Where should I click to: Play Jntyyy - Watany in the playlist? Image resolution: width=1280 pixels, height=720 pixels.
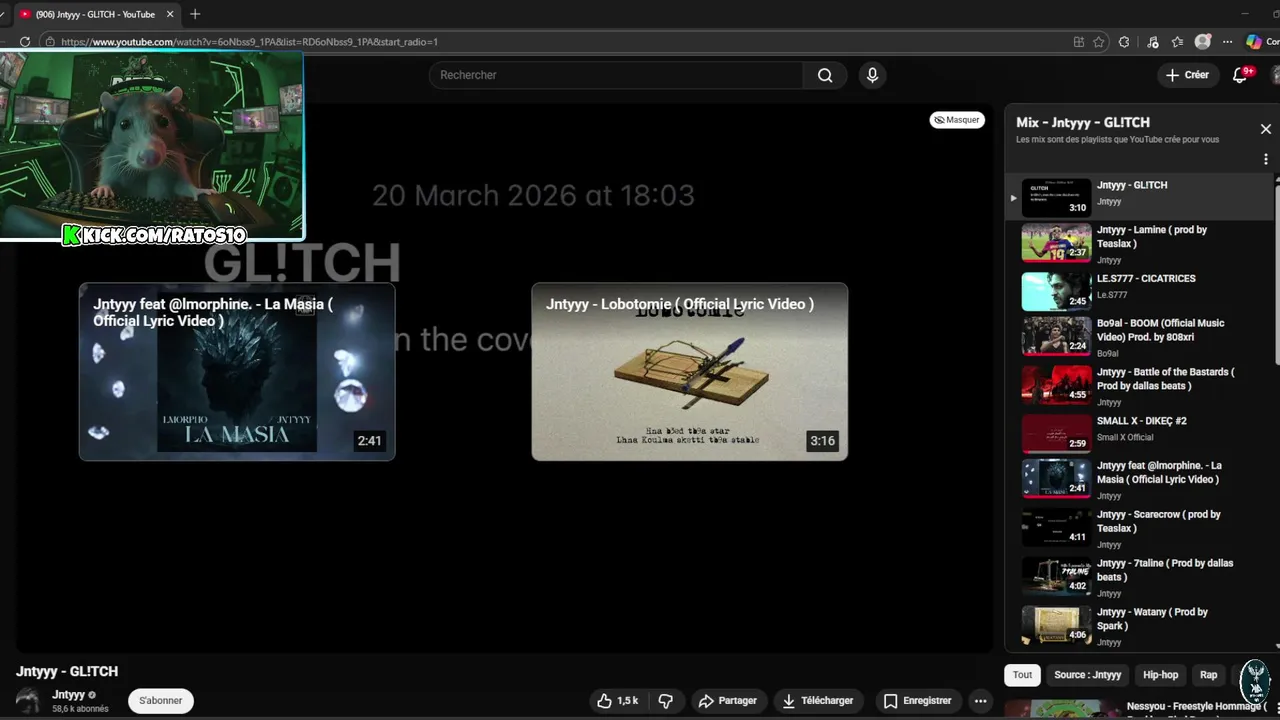1140,626
